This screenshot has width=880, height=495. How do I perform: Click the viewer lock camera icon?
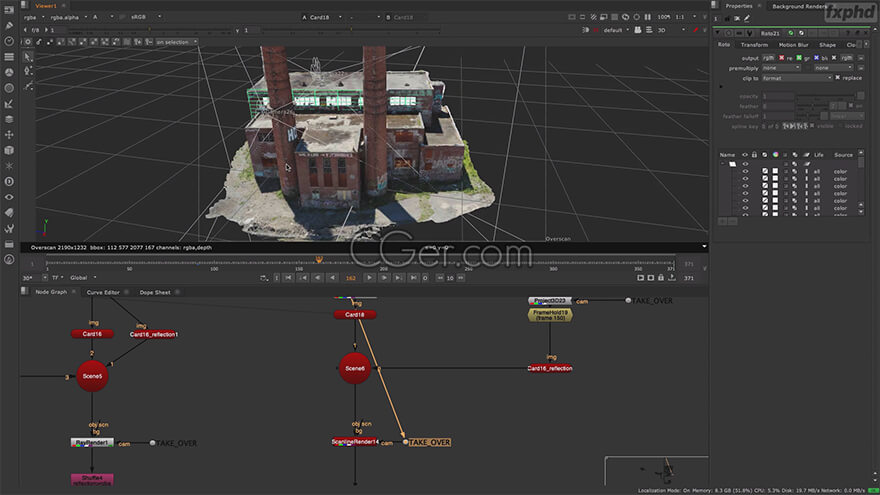pos(638,30)
